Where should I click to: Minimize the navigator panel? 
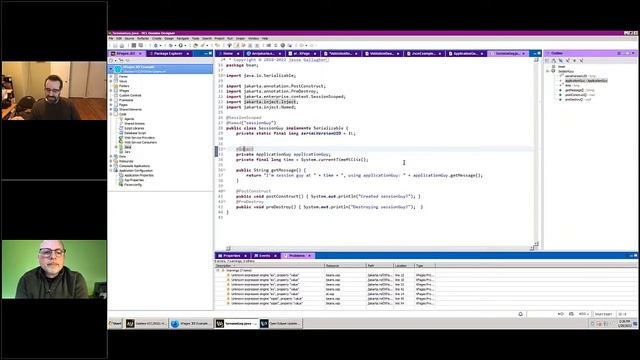point(206,53)
